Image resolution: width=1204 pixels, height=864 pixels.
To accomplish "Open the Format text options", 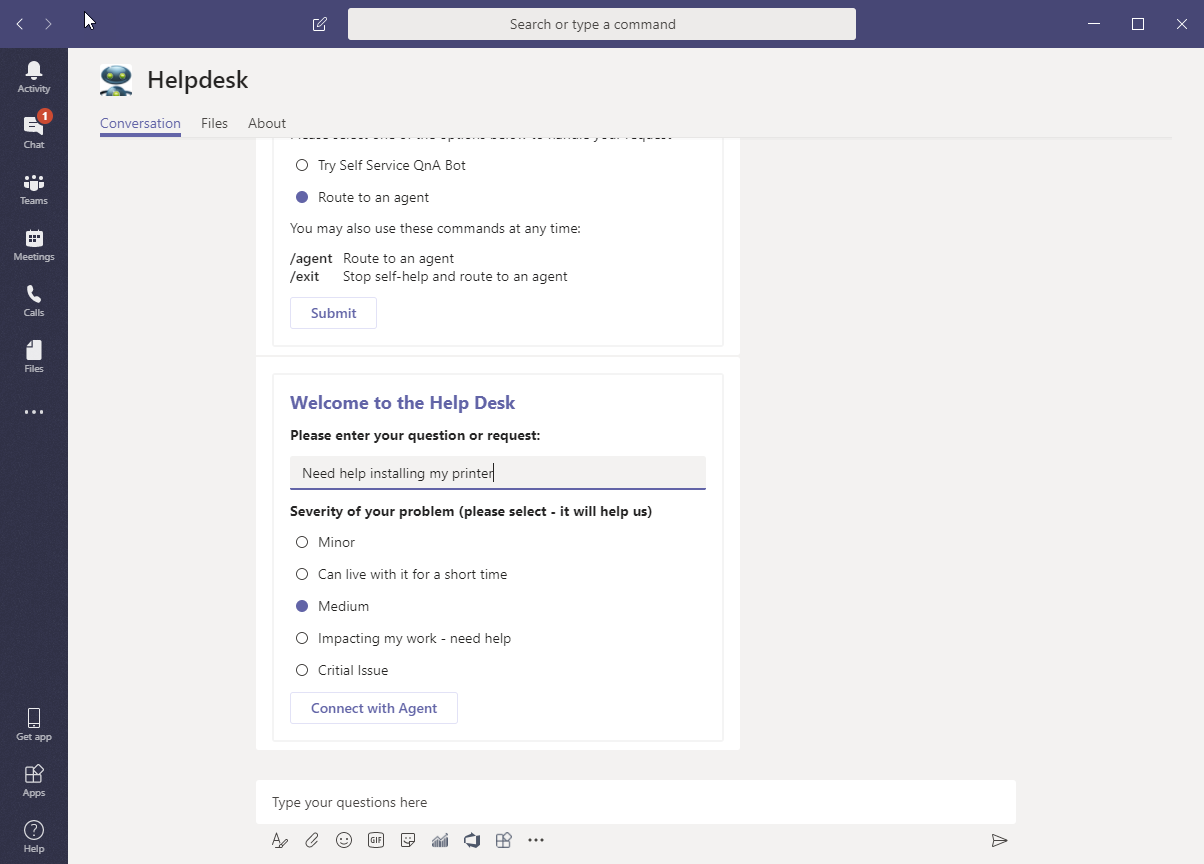I will (x=280, y=840).
